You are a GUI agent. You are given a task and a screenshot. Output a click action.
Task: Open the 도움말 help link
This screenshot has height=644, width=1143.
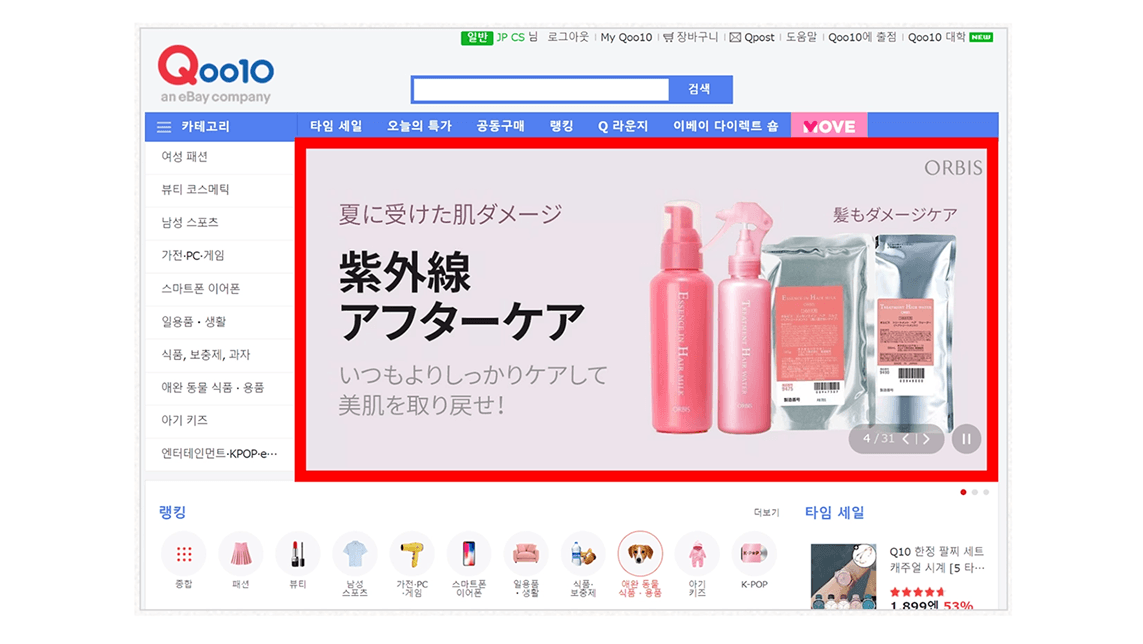(800, 37)
